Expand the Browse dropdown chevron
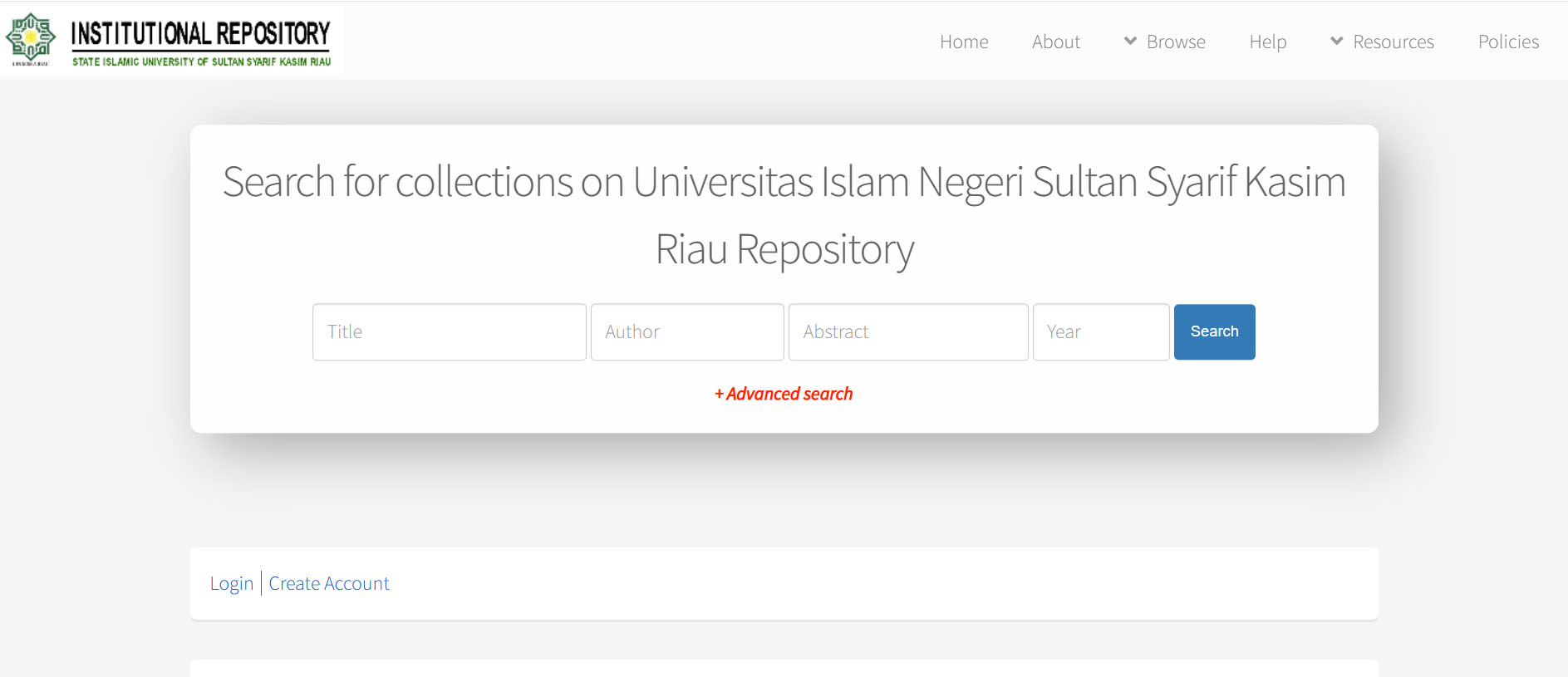The height and width of the screenshot is (677, 1568). pos(1130,41)
